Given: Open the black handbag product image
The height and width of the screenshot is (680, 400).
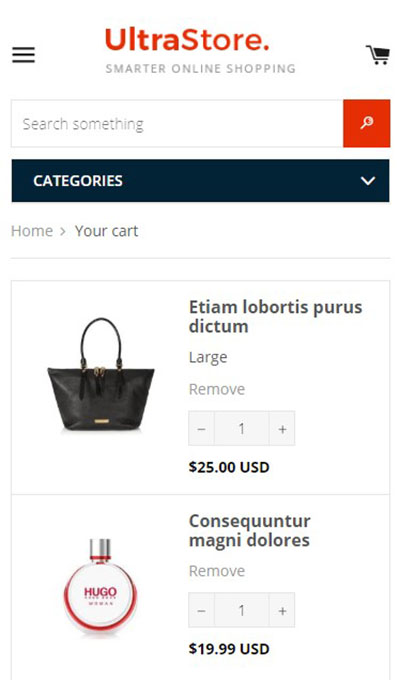Looking at the screenshot, I should [101, 376].
